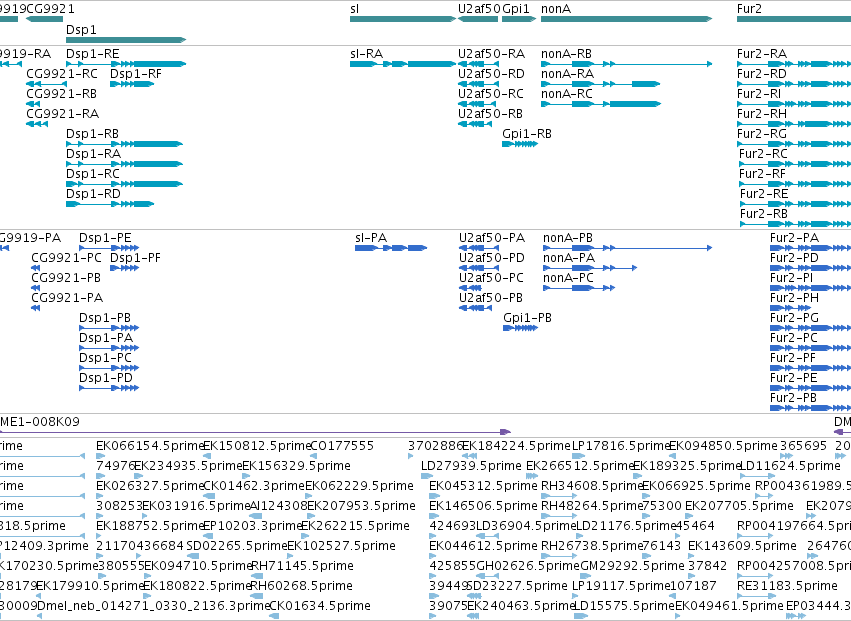This screenshot has width=851, height=621.
Task: Click the Fur2-PH protein label
Action: (x=795, y=297)
